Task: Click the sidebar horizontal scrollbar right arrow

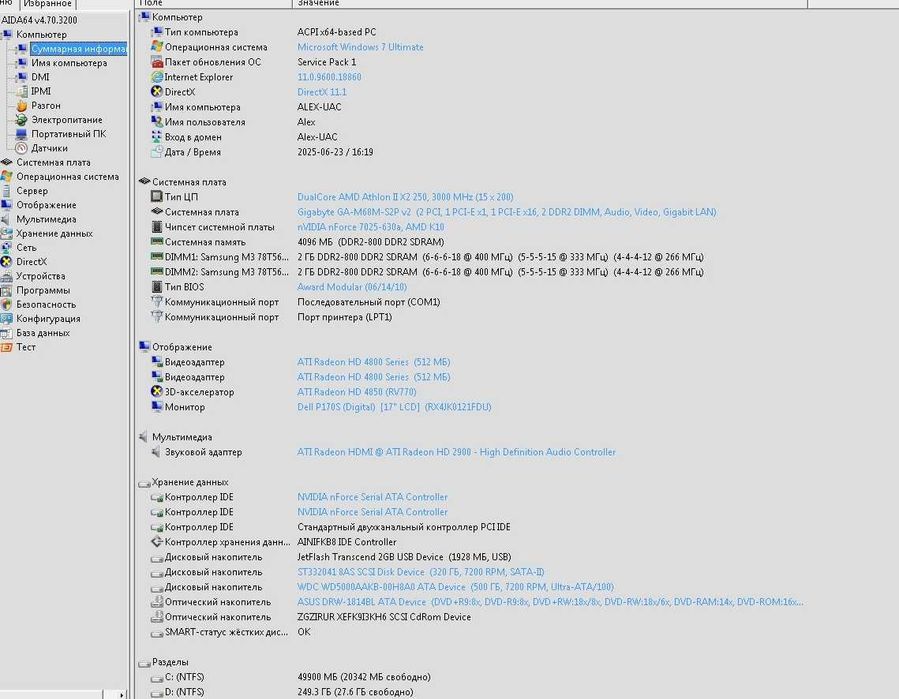Action: (x=122, y=694)
